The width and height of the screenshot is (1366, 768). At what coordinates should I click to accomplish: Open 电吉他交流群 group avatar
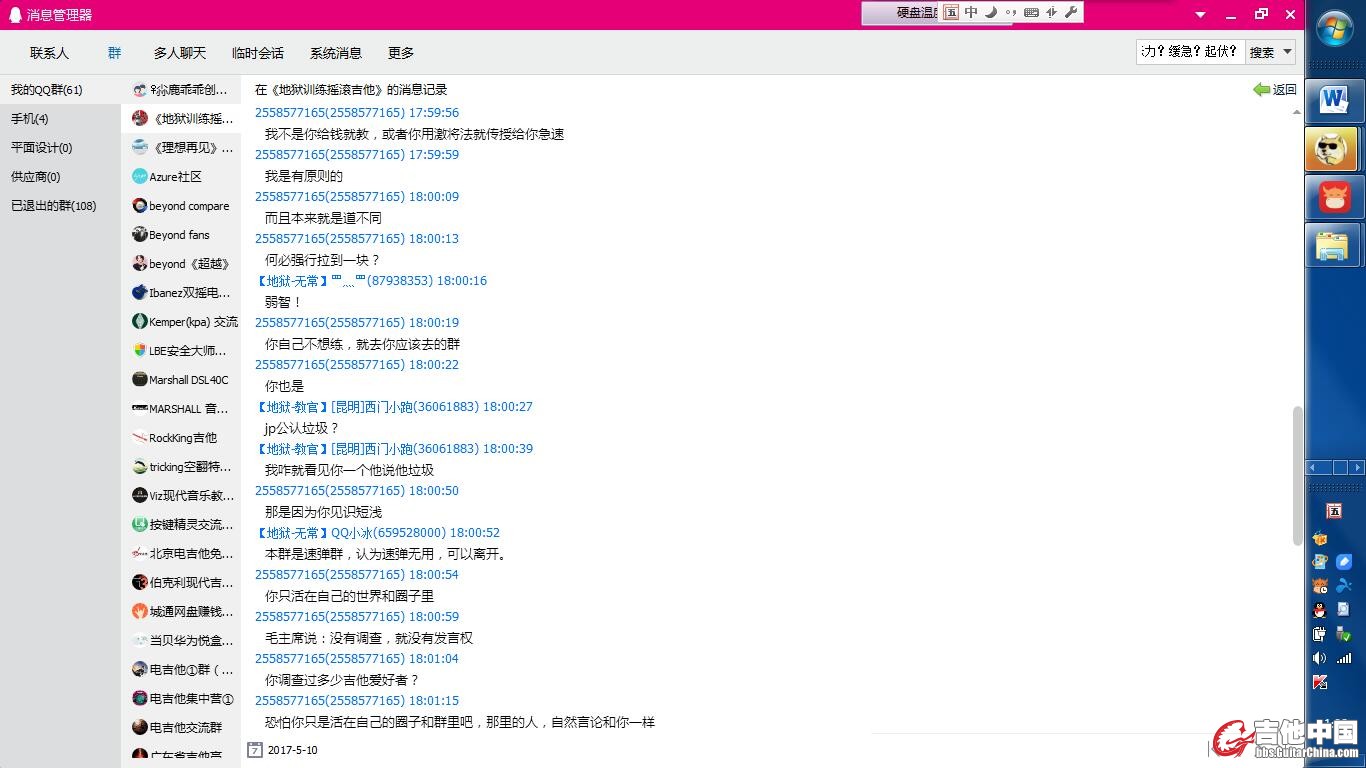(x=140, y=728)
